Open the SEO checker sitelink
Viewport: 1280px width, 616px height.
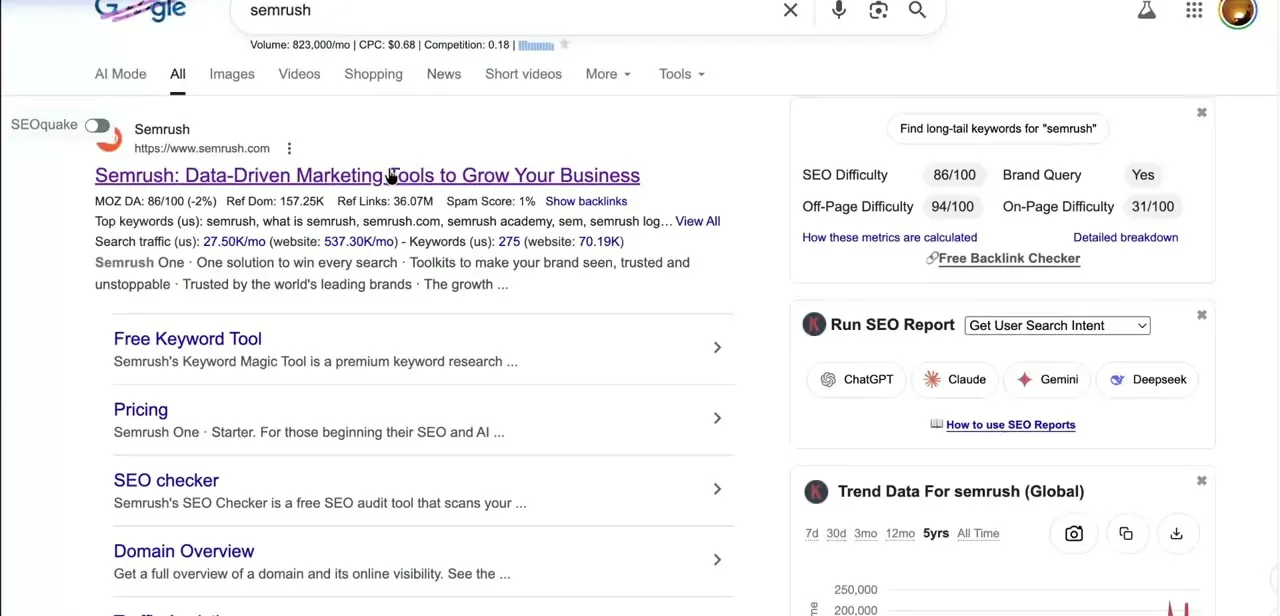tap(166, 481)
